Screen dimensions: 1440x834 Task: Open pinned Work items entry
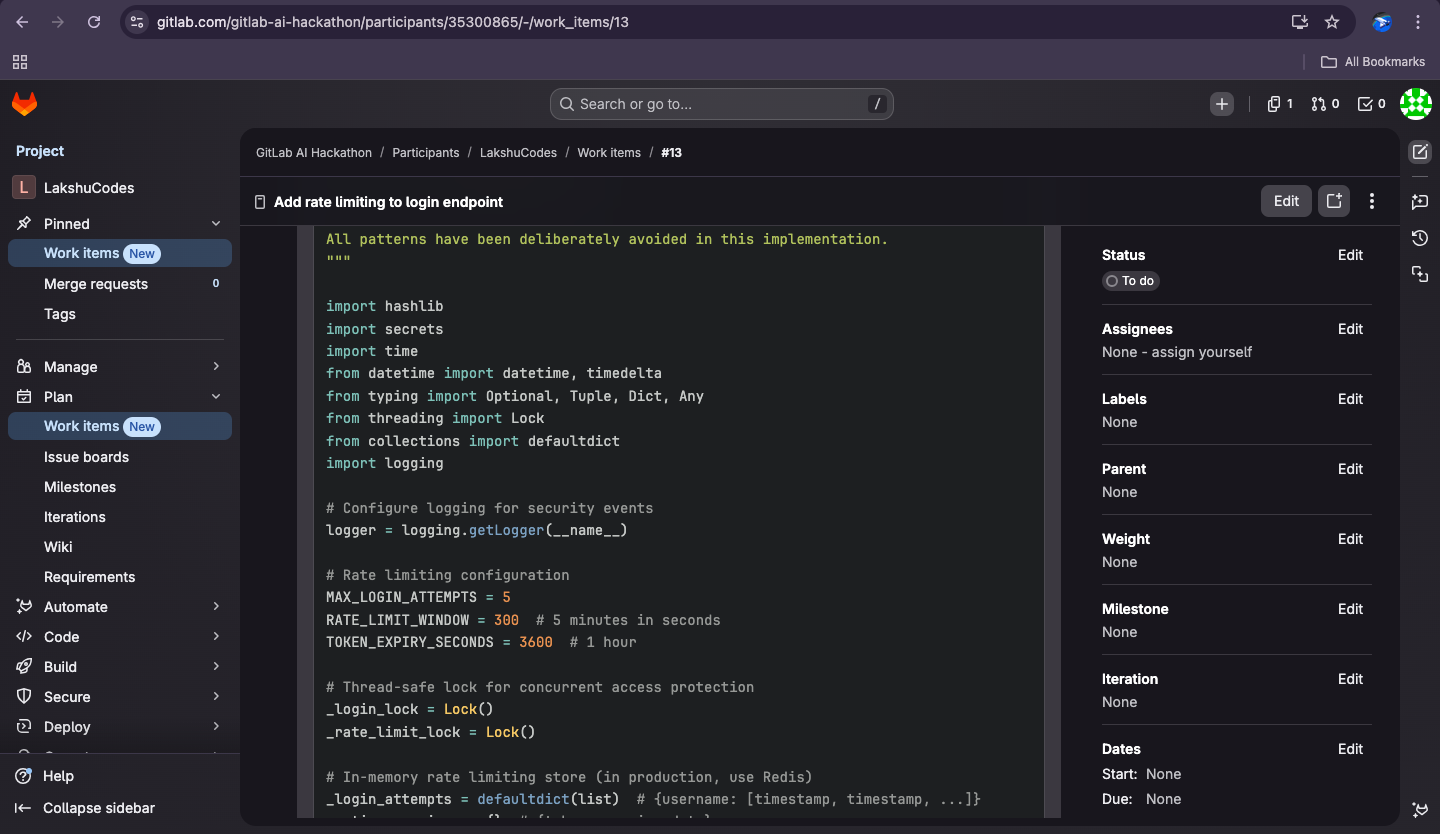point(120,253)
